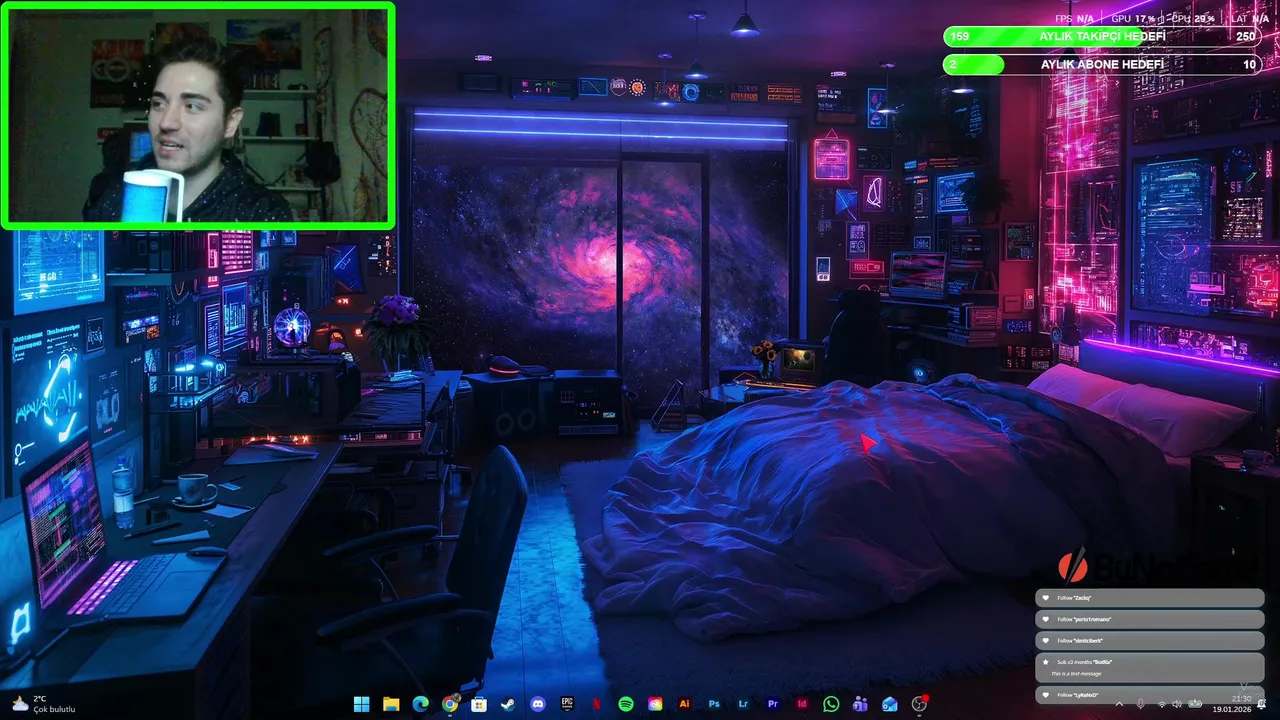
Task: Open the volume speaker tray icon
Action: [1177, 704]
